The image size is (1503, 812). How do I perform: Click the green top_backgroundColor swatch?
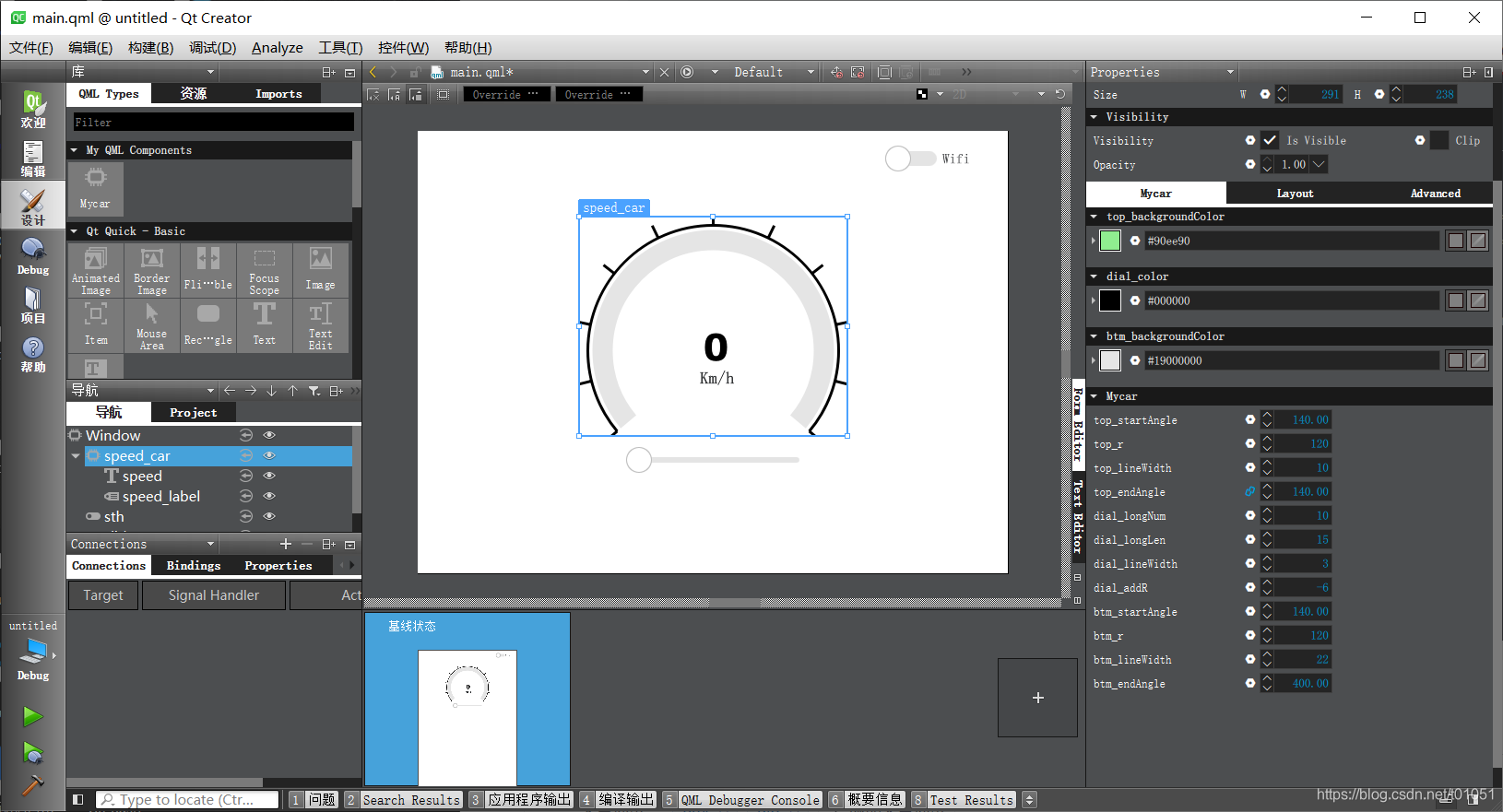click(1110, 241)
